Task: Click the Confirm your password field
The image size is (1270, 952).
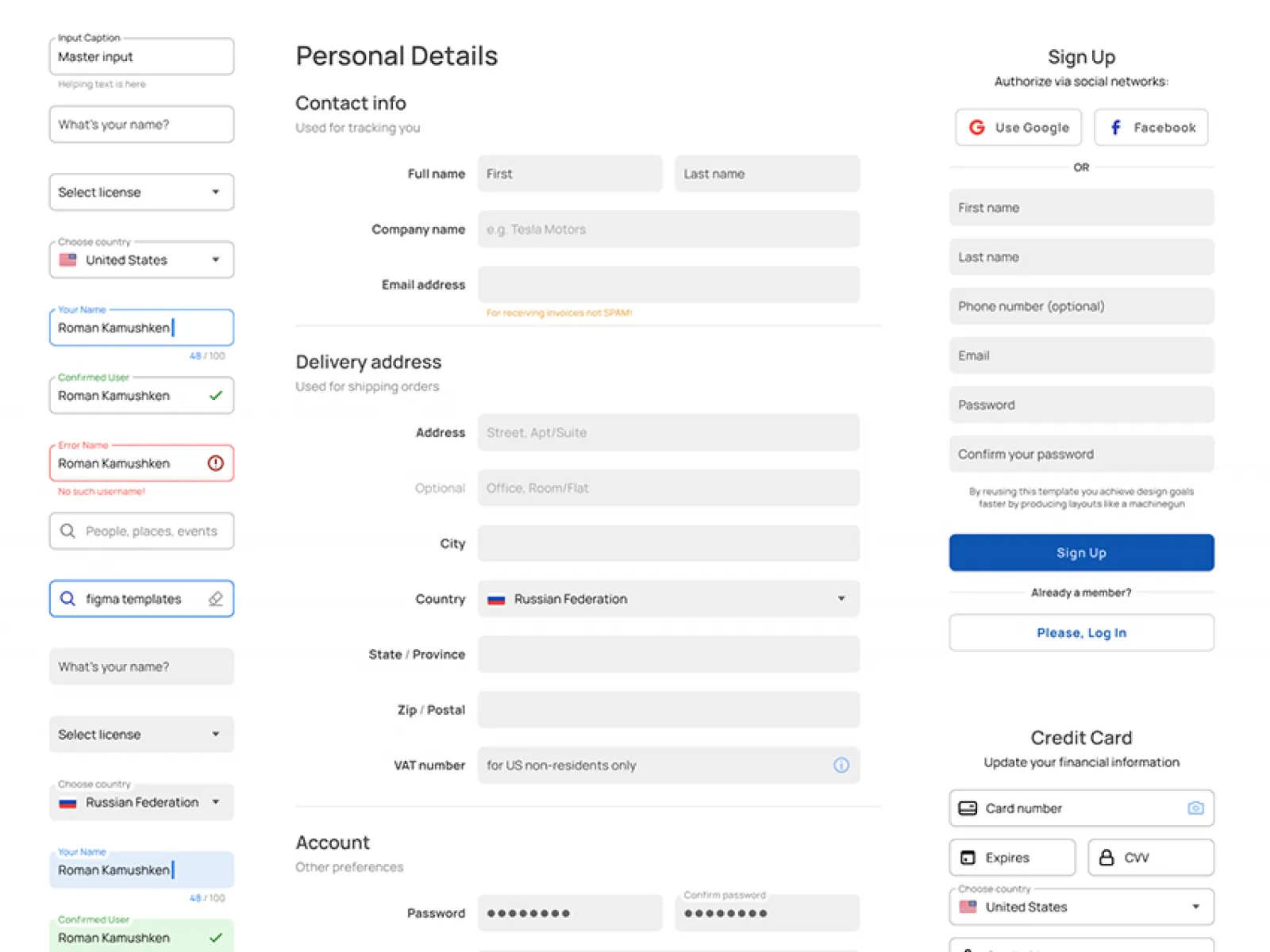Action: click(1081, 454)
